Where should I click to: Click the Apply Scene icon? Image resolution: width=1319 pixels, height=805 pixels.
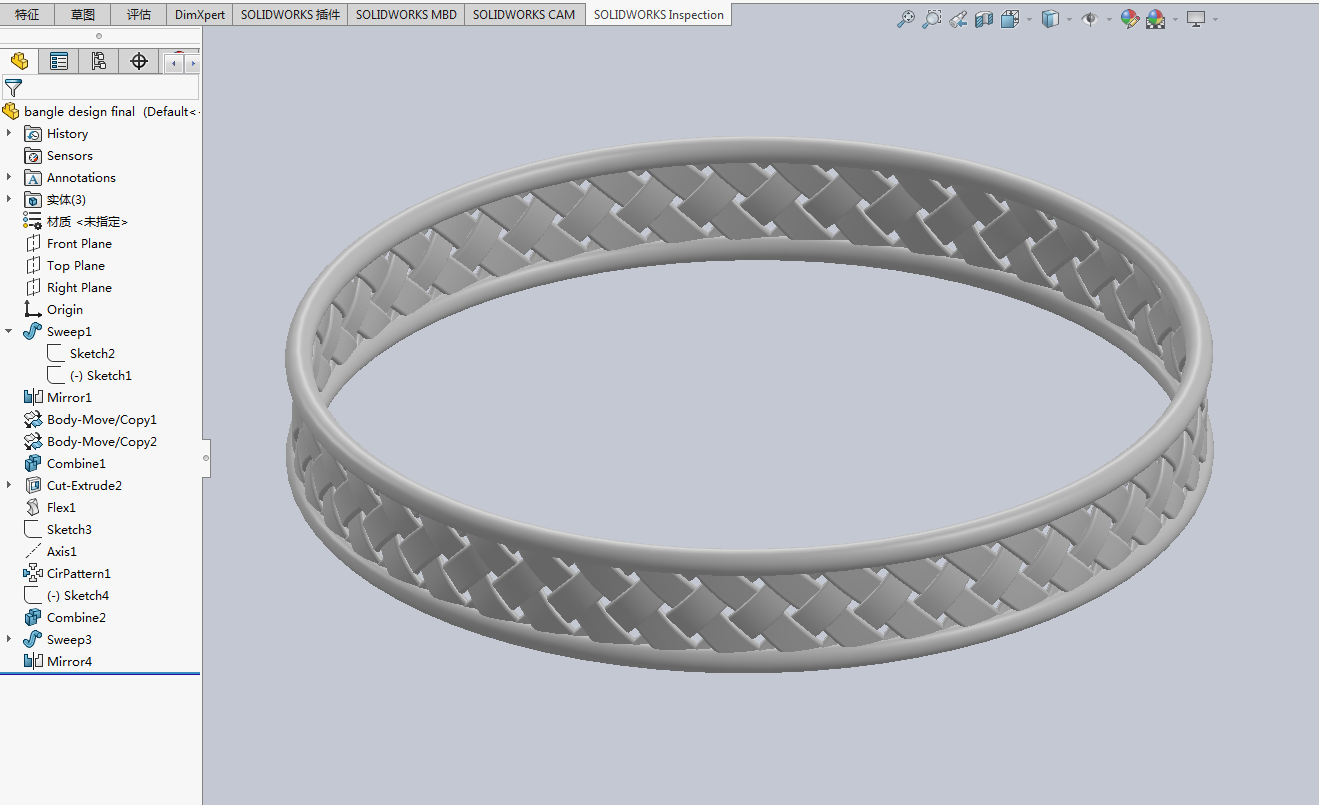point(1156,19)
